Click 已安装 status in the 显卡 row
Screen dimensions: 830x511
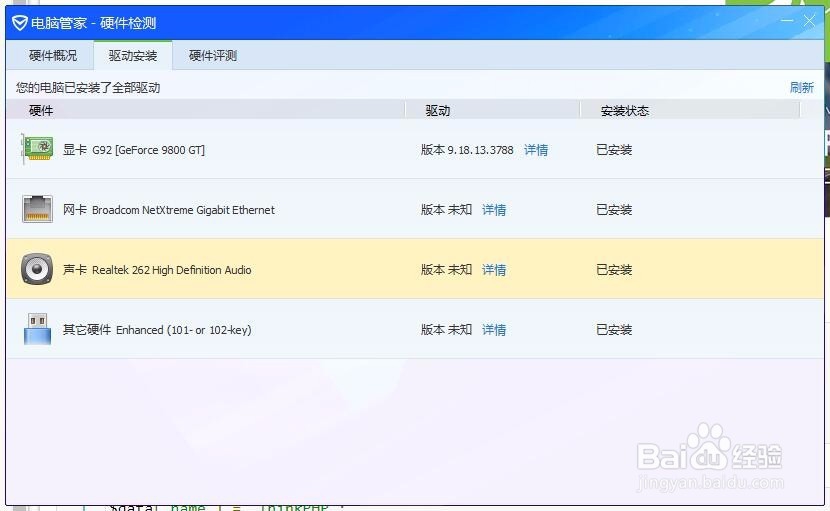tap(614, 150)
